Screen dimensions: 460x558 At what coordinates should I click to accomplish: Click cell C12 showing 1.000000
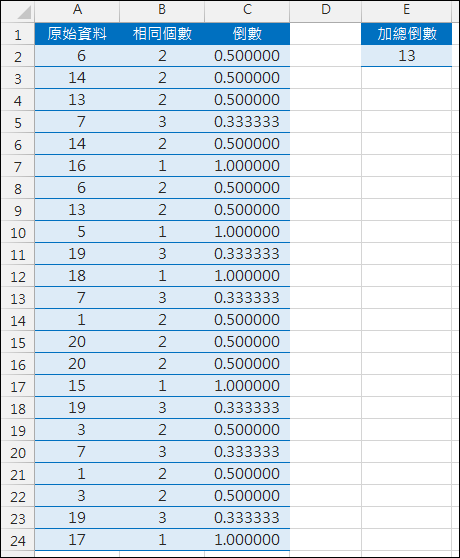247,276
